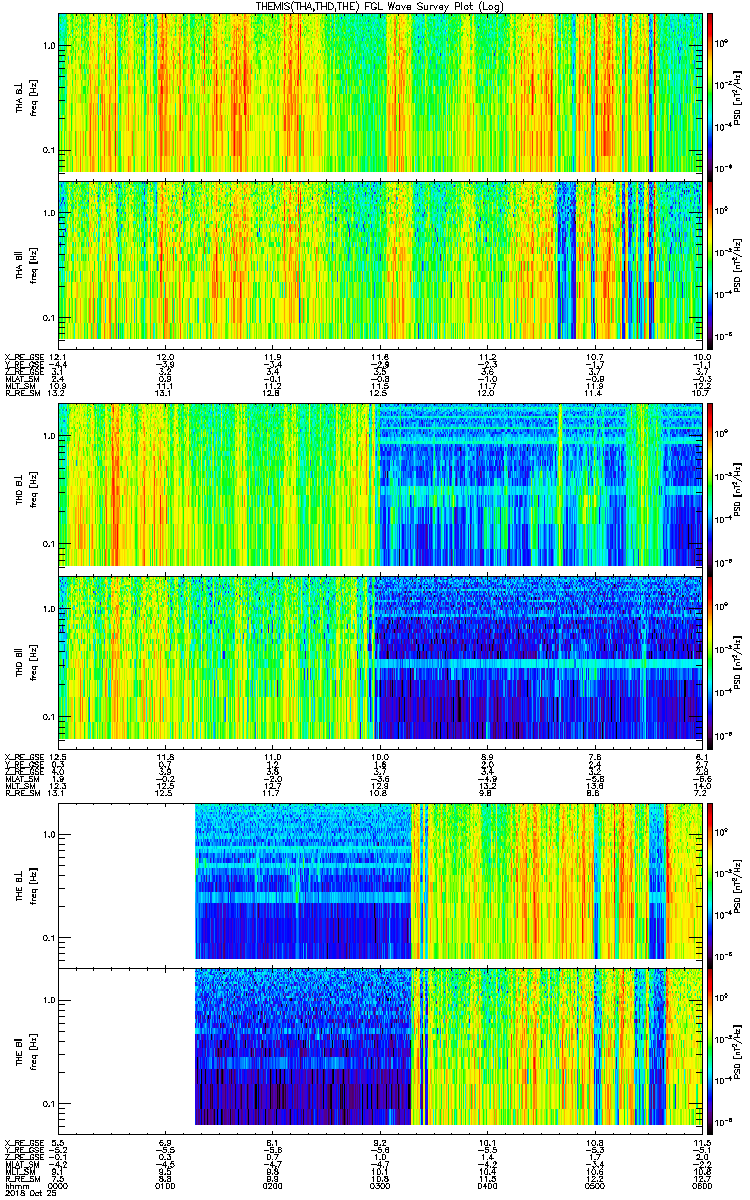750x1200 pixels.
Task: Click "X_RE_GSE" row label under THA panels
Action: pyautogui.click(x=24, y=356)
